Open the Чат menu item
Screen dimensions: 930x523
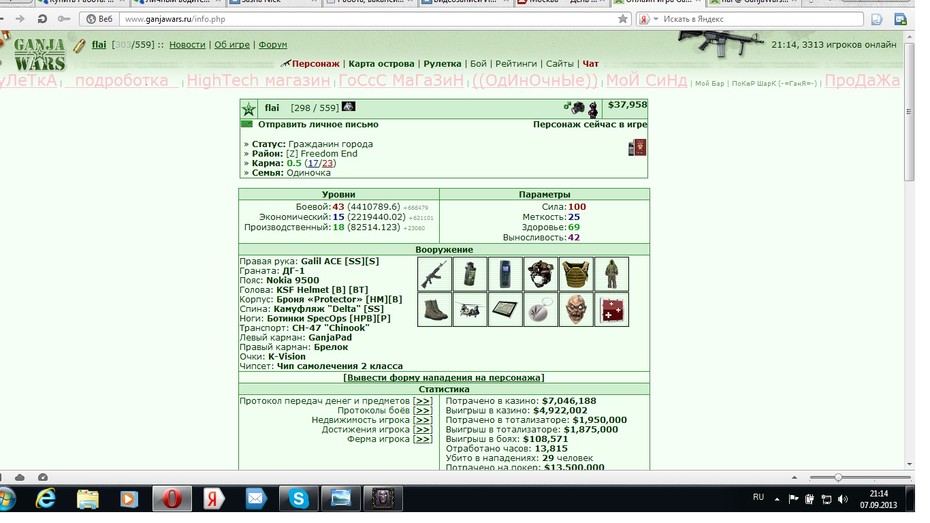point(591,63)
